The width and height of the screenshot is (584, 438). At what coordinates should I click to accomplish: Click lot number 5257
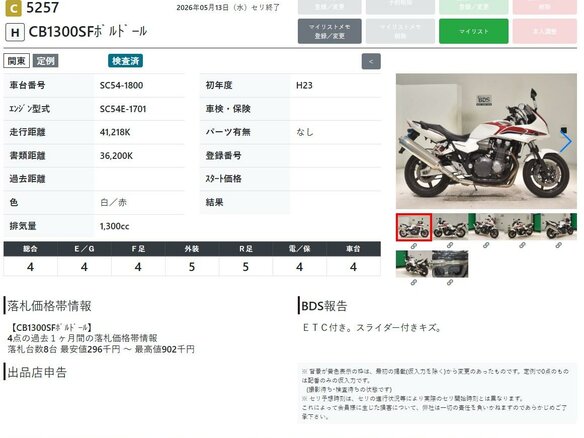pos(42,7)
